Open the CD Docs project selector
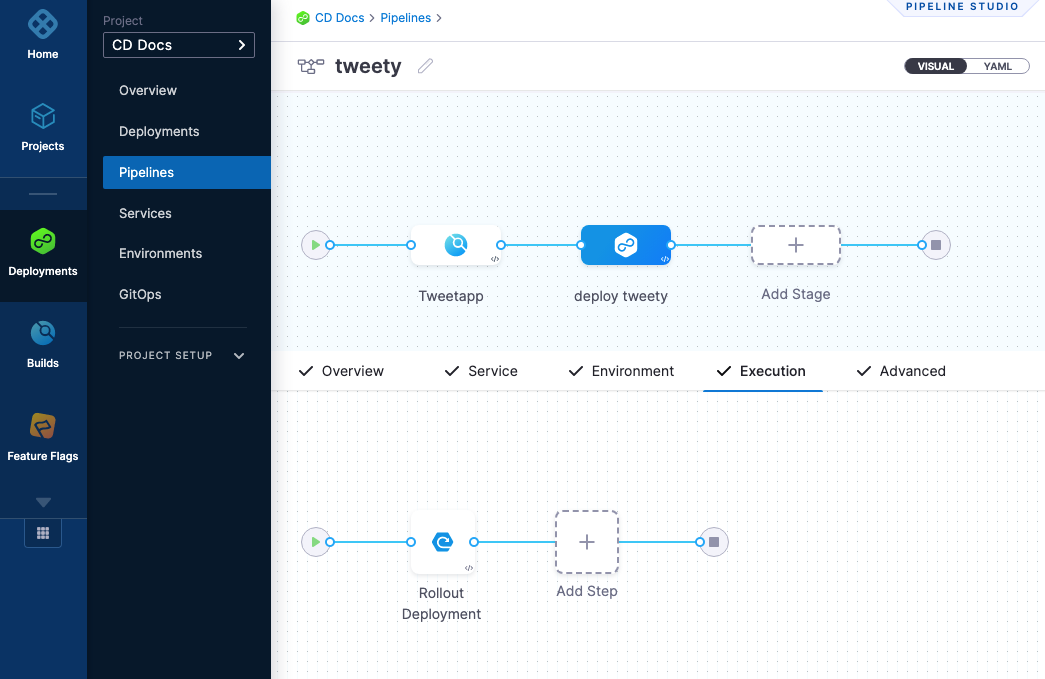 pyautogui.click(x=179, y=45)
